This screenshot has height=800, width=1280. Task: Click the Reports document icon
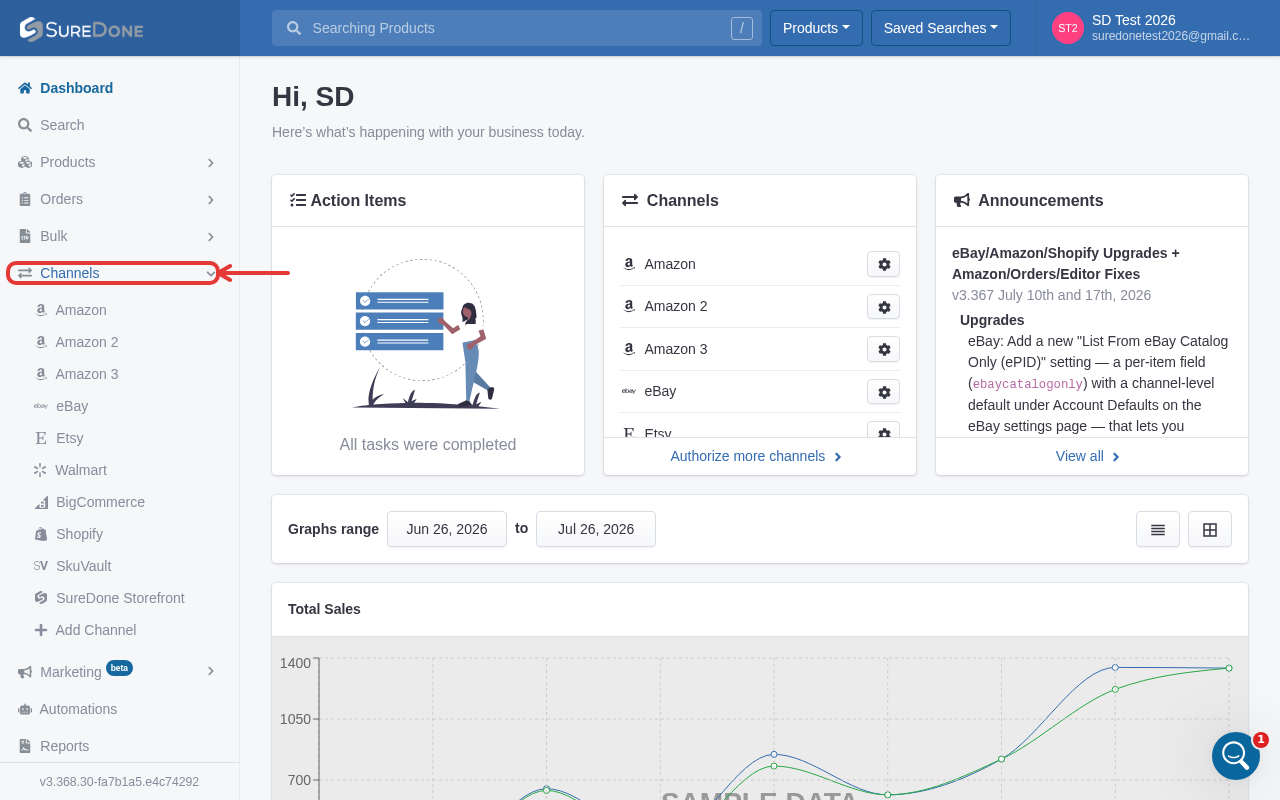pos(25,746)
